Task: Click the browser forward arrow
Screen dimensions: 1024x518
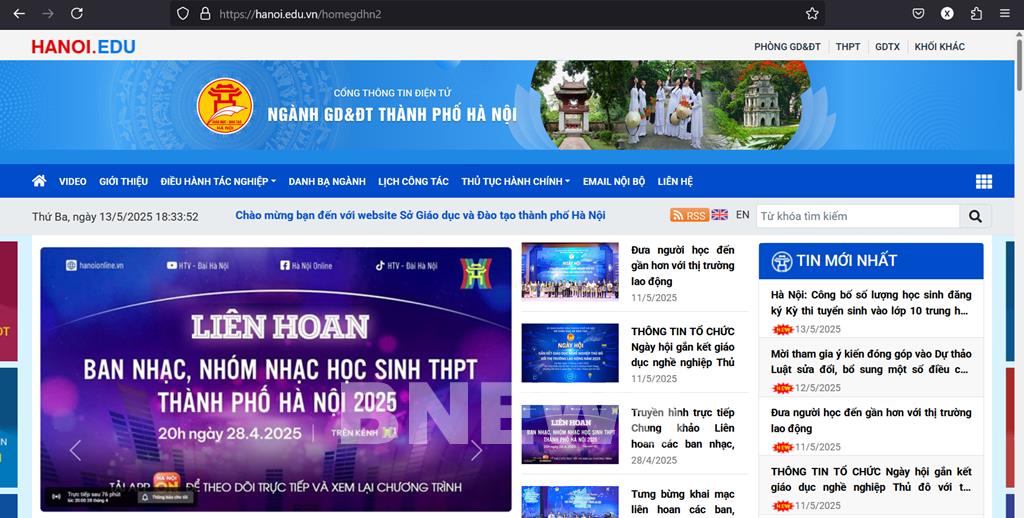Action: [x=48, y=13]
